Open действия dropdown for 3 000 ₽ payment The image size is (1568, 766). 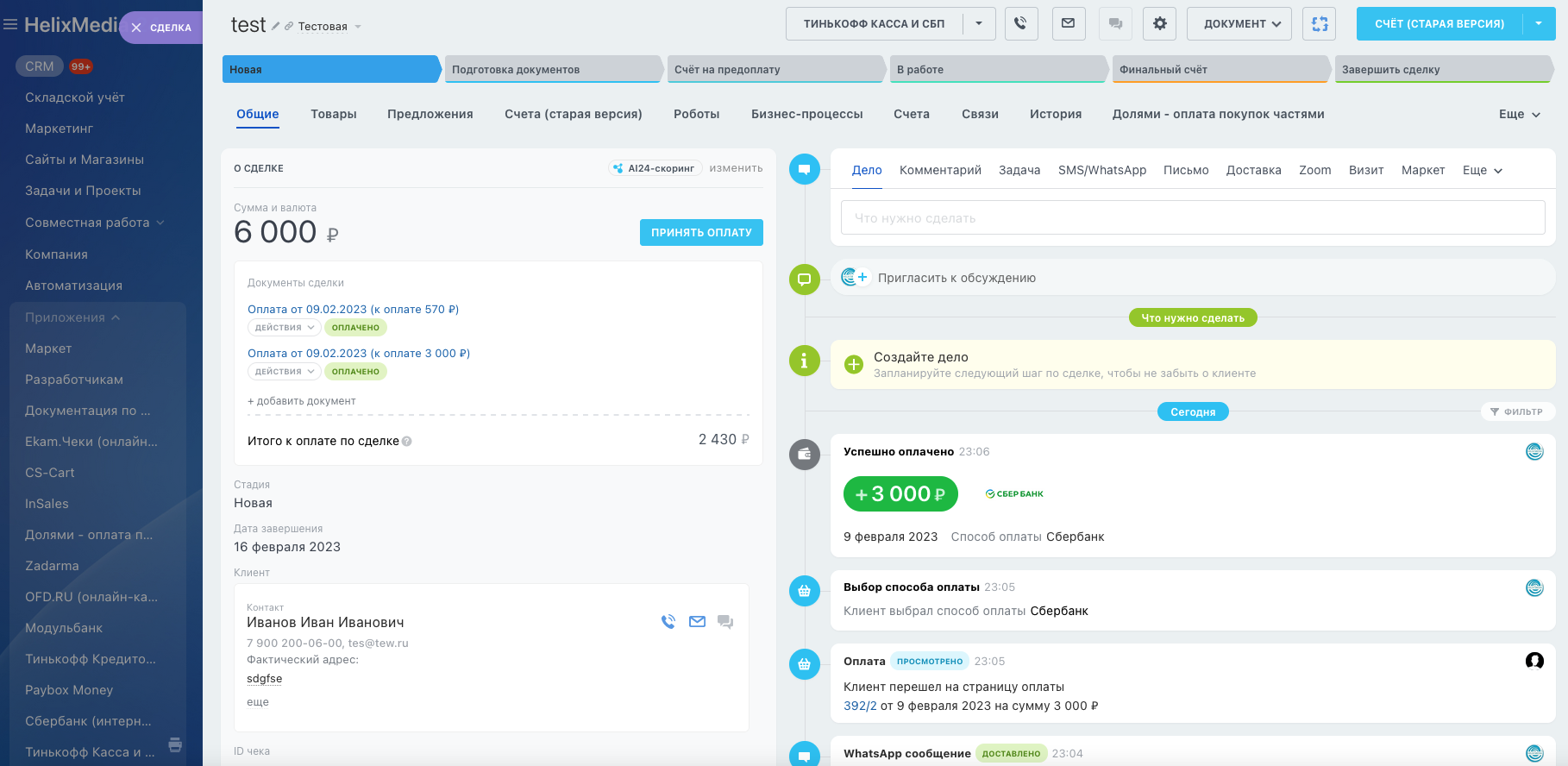tap(285, 372)
